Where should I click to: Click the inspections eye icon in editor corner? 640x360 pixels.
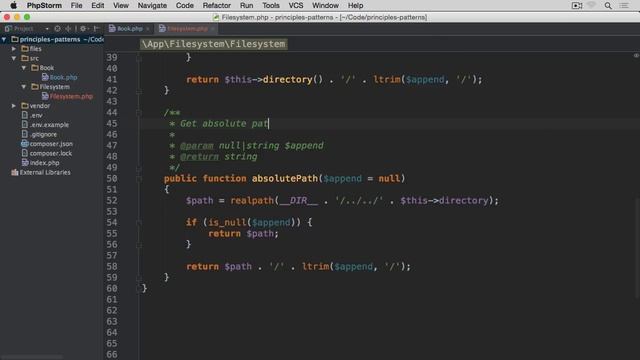tap(636, 56)
